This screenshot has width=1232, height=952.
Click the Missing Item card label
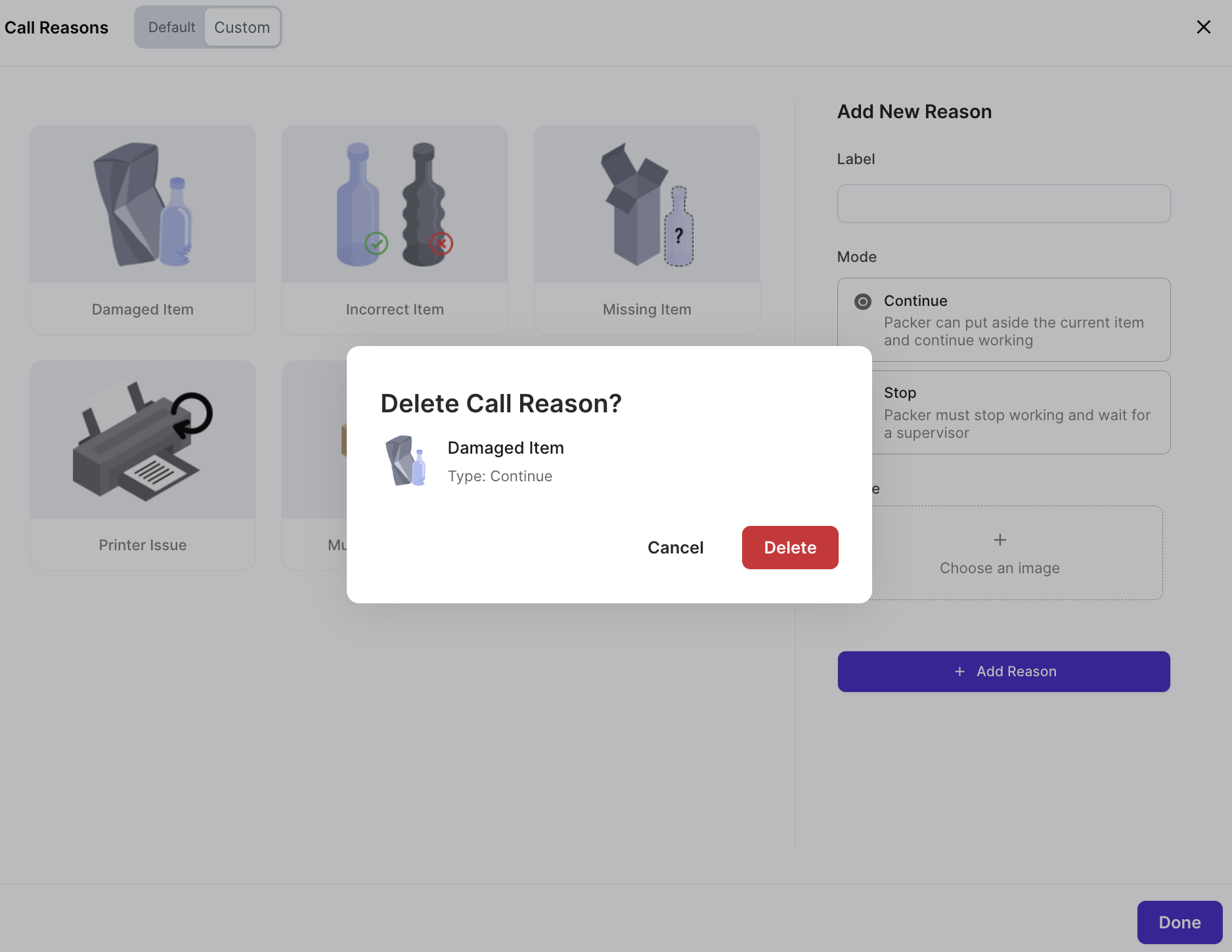647,309
